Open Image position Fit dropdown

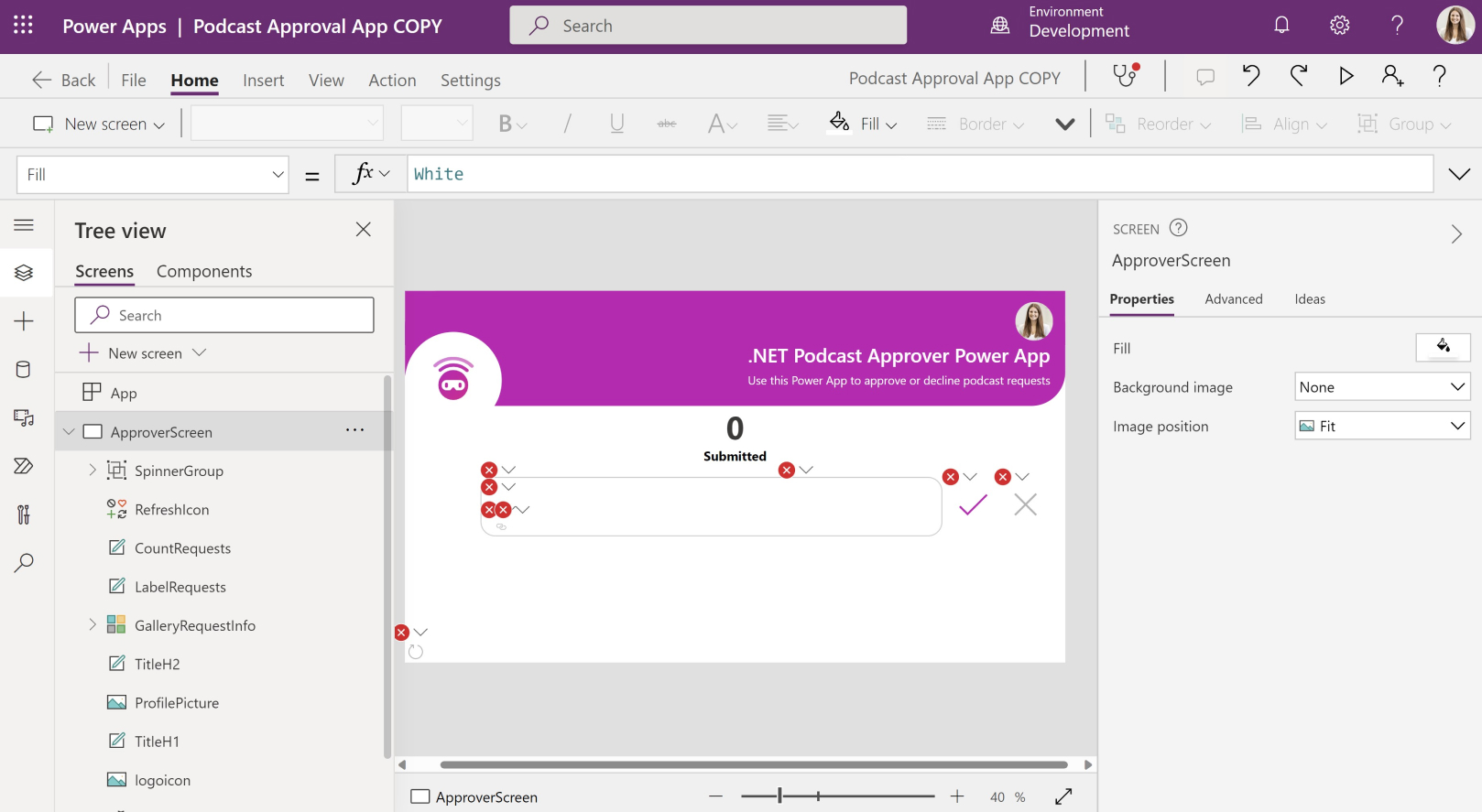tap(1382, 426)
